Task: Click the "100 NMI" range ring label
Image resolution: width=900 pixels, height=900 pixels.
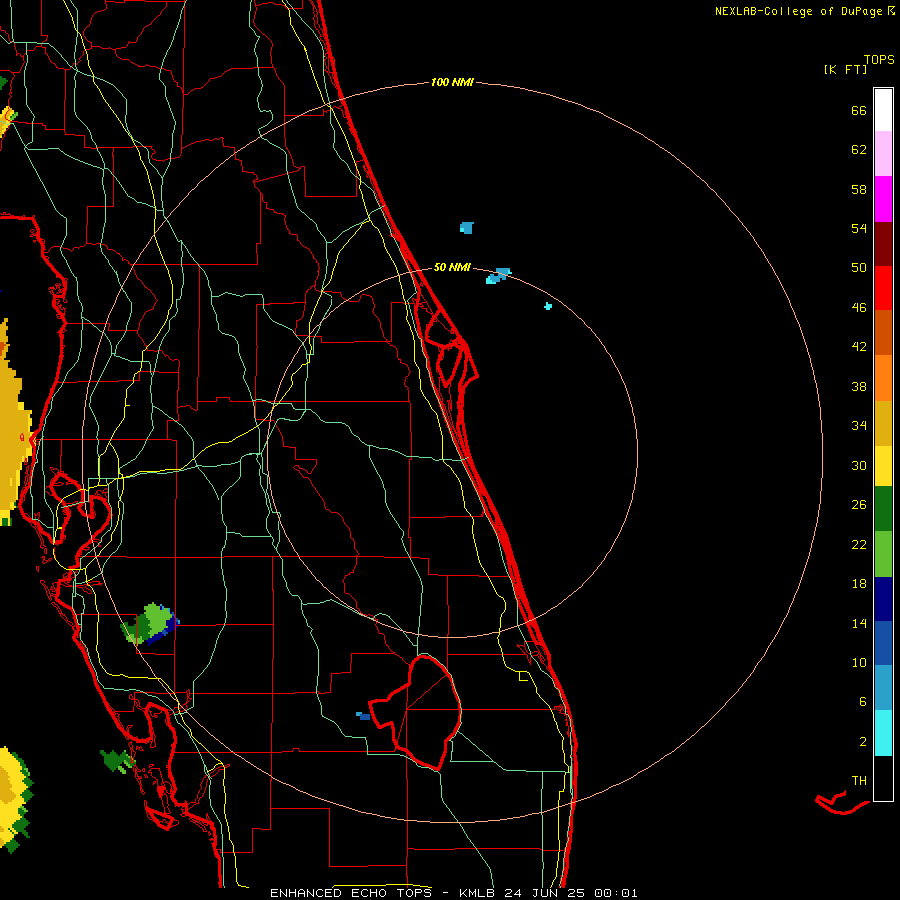Action: [452, 82]
